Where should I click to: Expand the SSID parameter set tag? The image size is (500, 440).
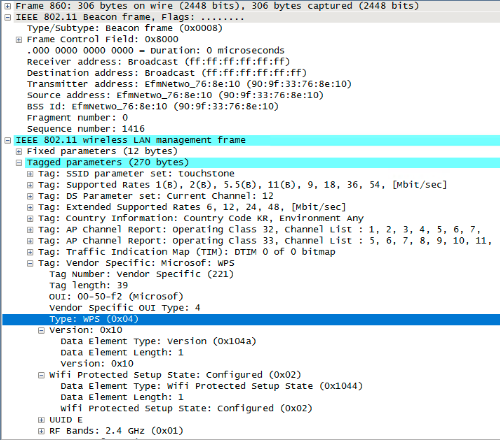tap(30, 174)
